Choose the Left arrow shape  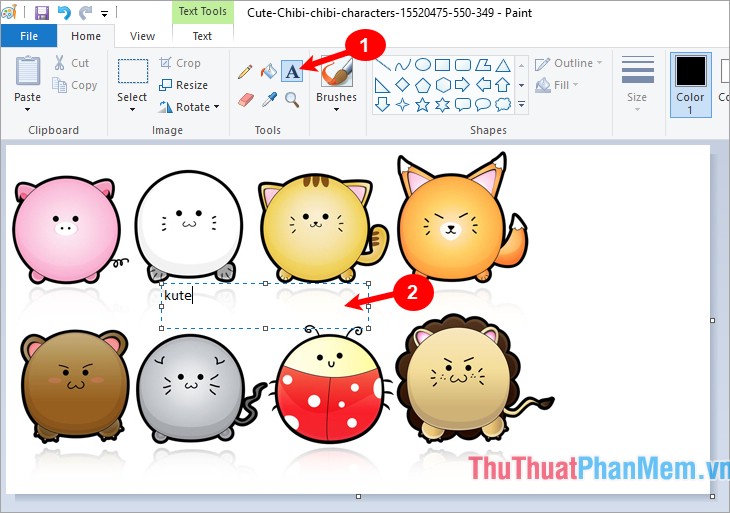pos(483,85)
